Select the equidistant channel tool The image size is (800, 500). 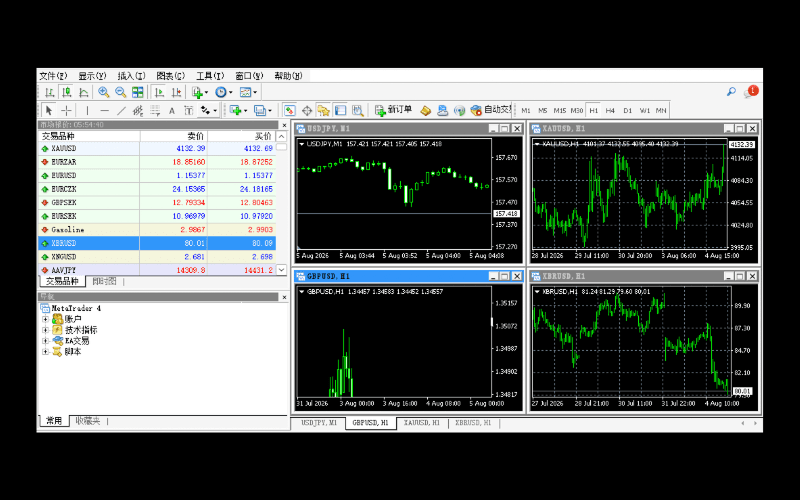point(138,110)
